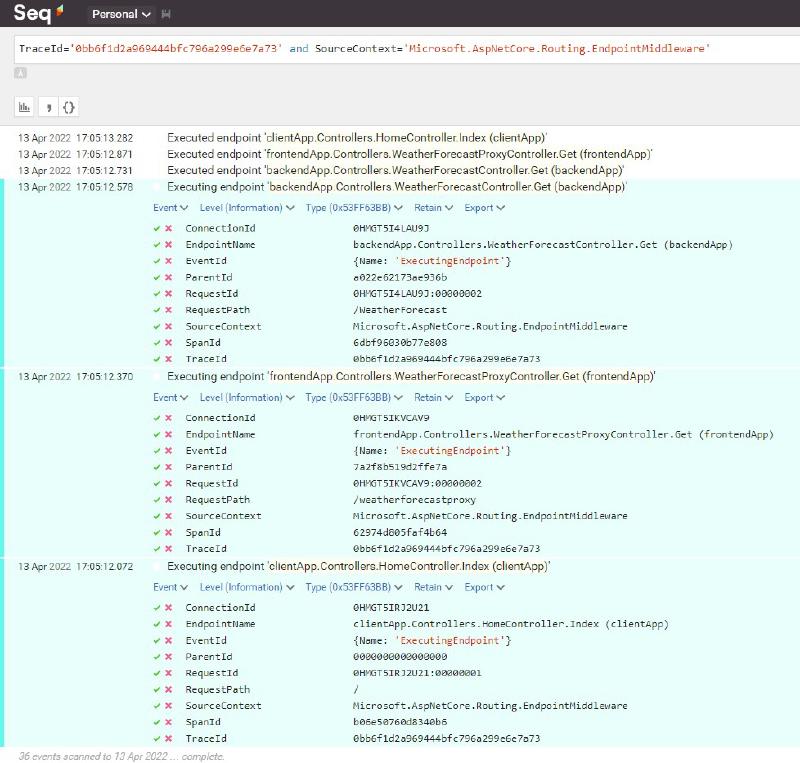Click red X next to EndpointName of frontendApp event

coord(168,435)
